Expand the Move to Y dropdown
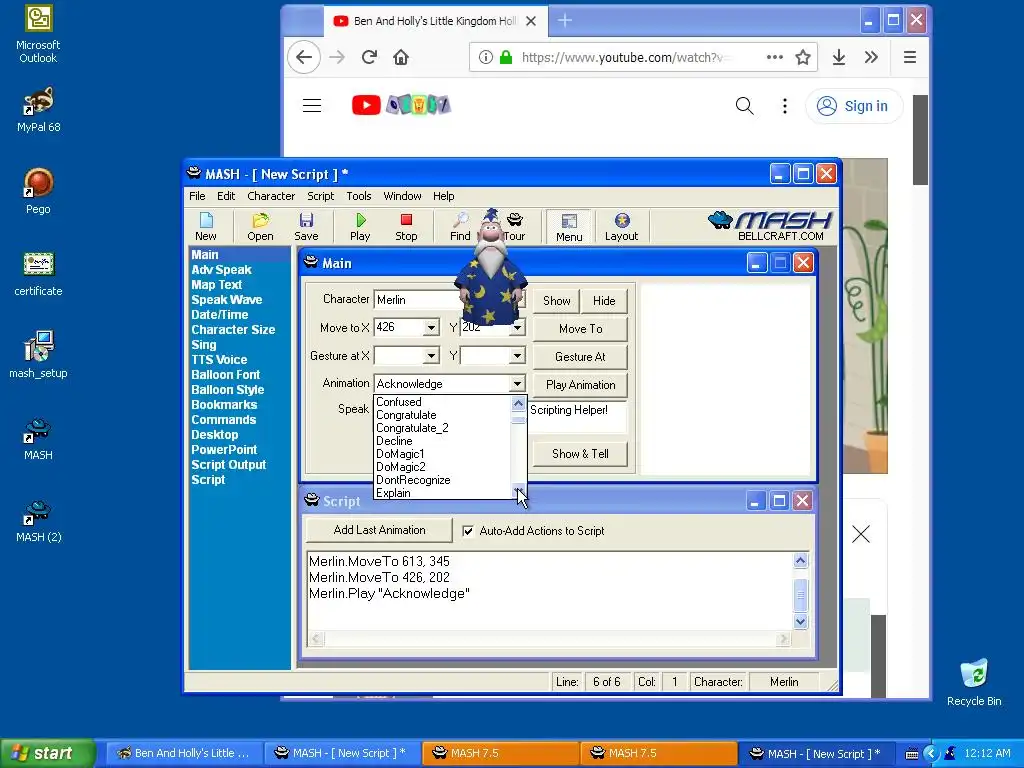Viewport: 1024px width, 768px height. [x=517, y=328]
